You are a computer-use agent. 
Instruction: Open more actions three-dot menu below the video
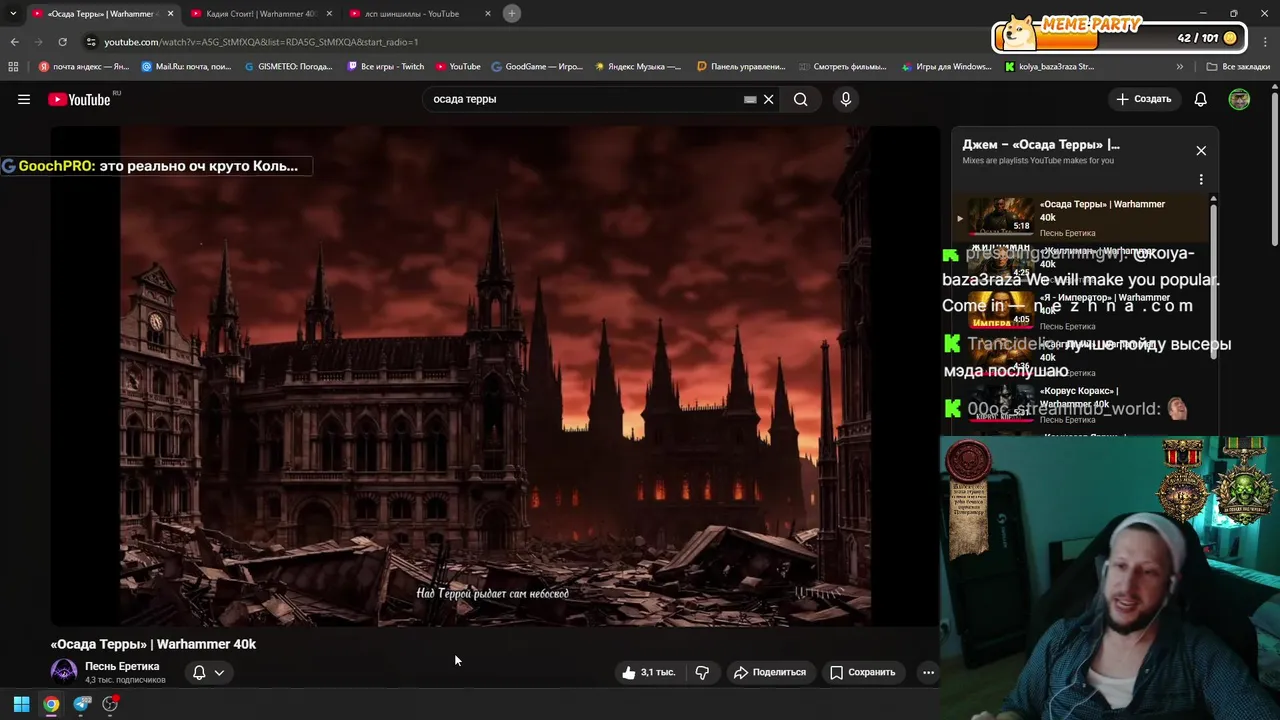pos(928,672)
